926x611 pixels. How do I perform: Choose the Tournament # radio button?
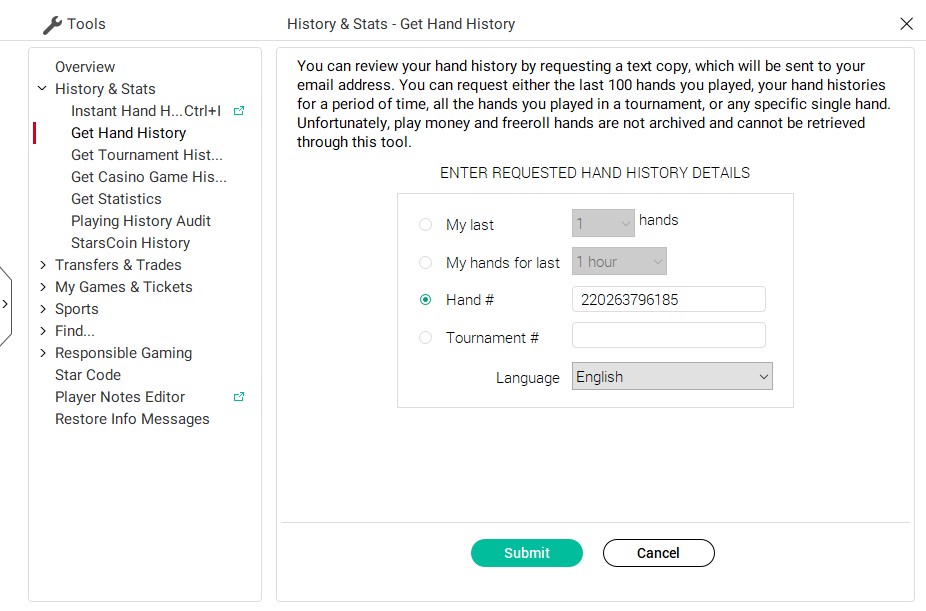click(x=425, y=338)
